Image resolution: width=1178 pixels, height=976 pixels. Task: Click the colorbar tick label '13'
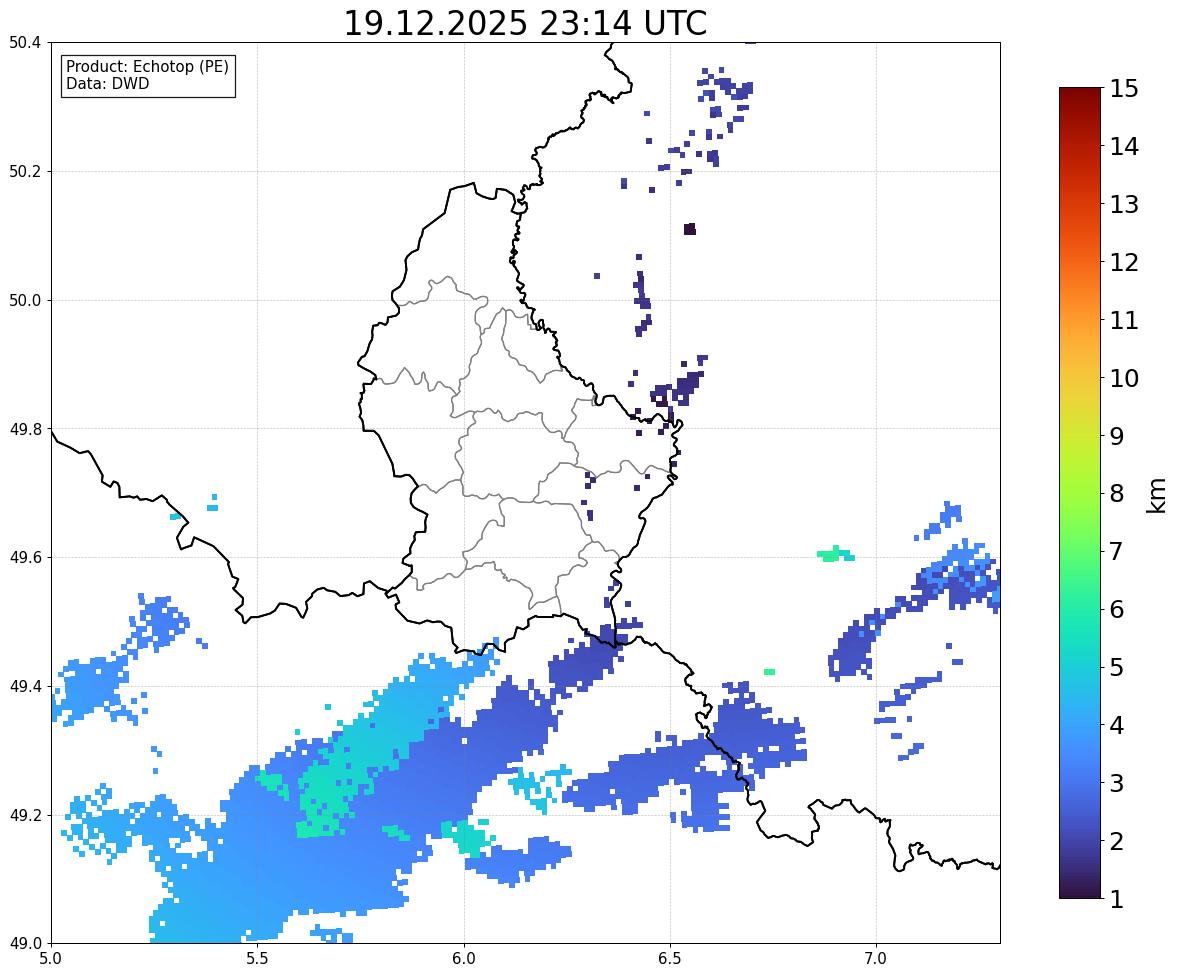1124,204
